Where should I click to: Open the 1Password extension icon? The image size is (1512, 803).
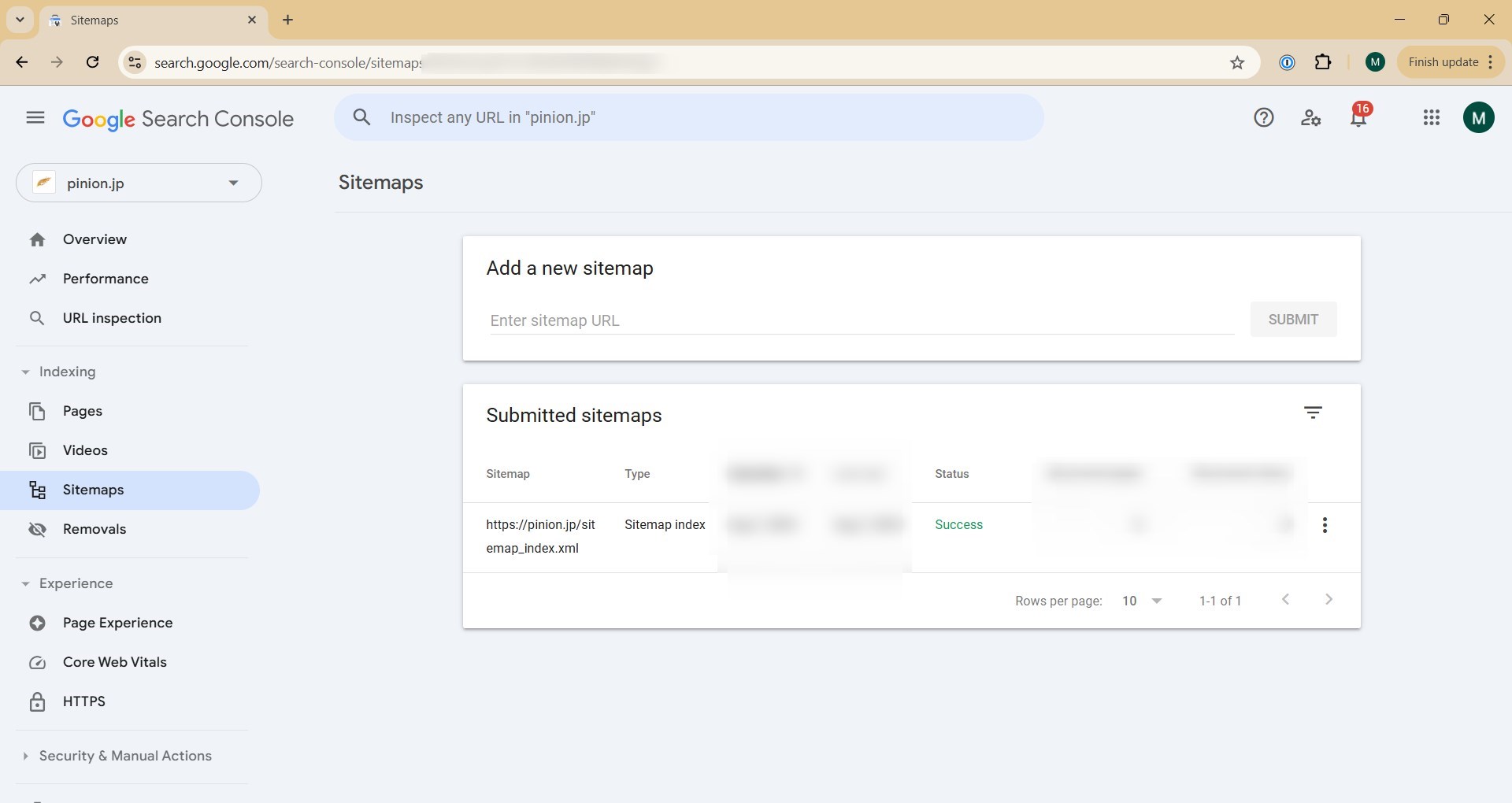point(1287,62)
